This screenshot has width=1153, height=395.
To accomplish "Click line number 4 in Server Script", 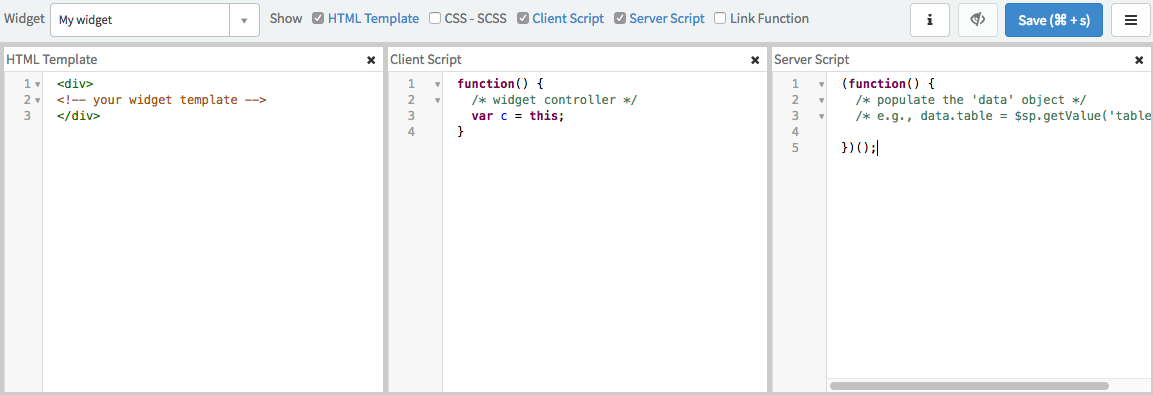I will (x=795, y=132).
